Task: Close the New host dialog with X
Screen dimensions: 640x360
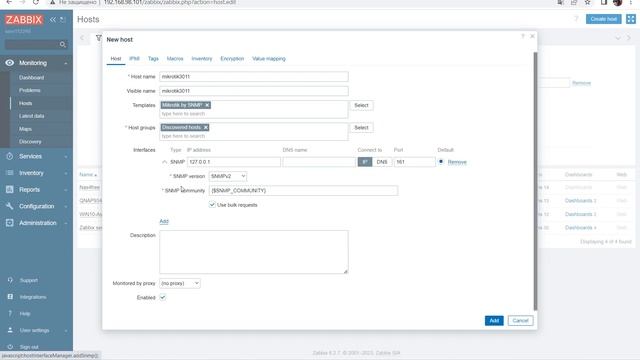Action: coord(532,36)
